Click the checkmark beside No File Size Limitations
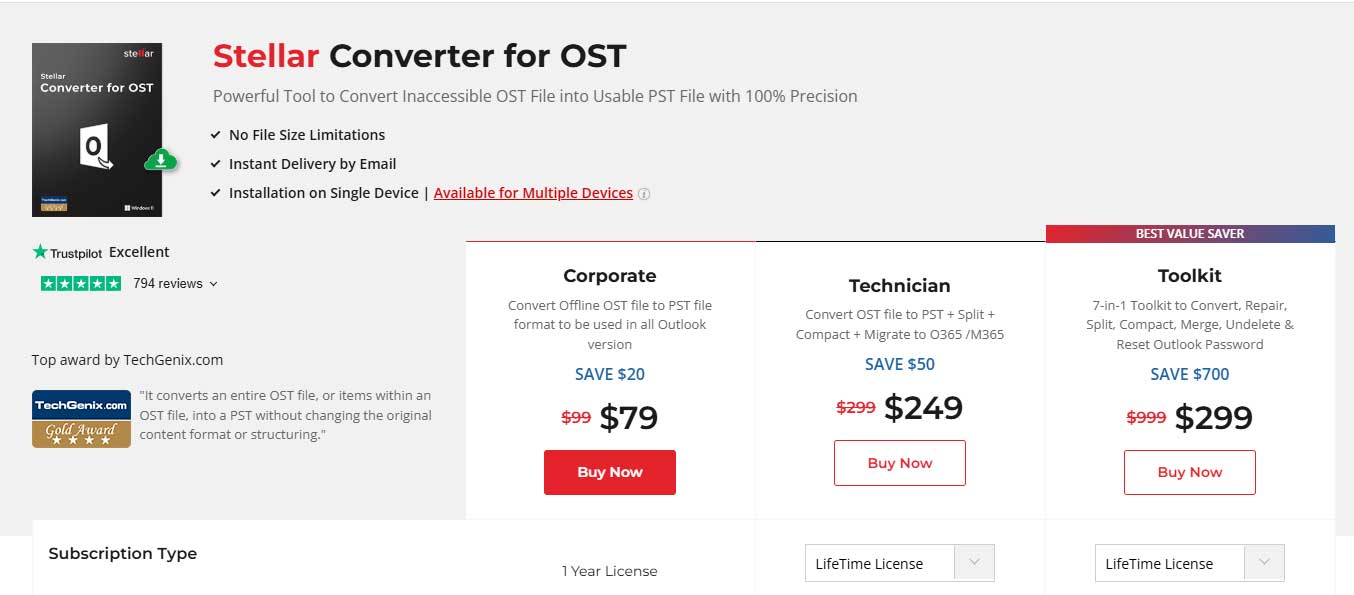This screenshot has height=595, width=1354. pyautogui.click(x=215, y=134)
